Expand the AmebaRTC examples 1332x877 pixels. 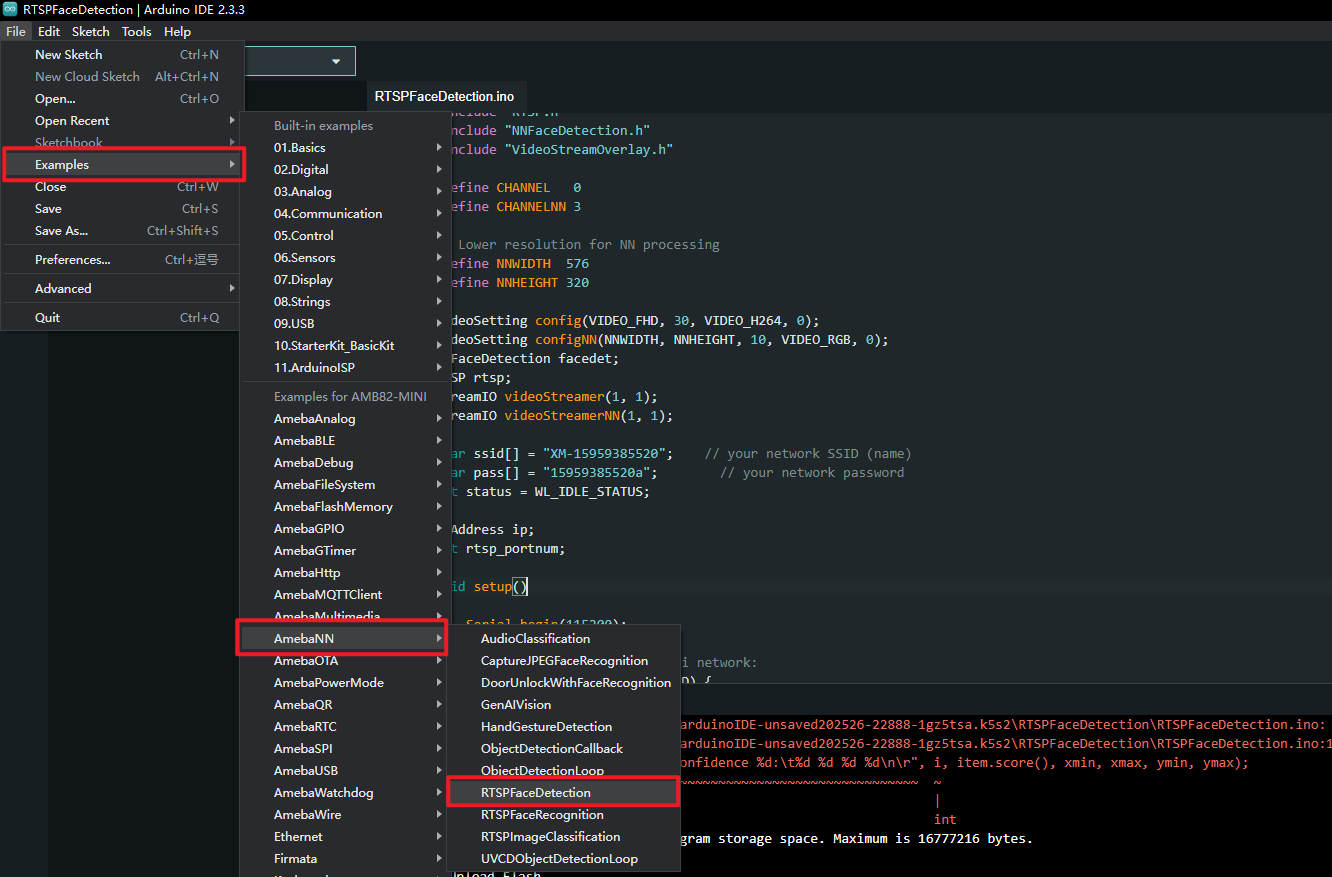coord(345,727)
